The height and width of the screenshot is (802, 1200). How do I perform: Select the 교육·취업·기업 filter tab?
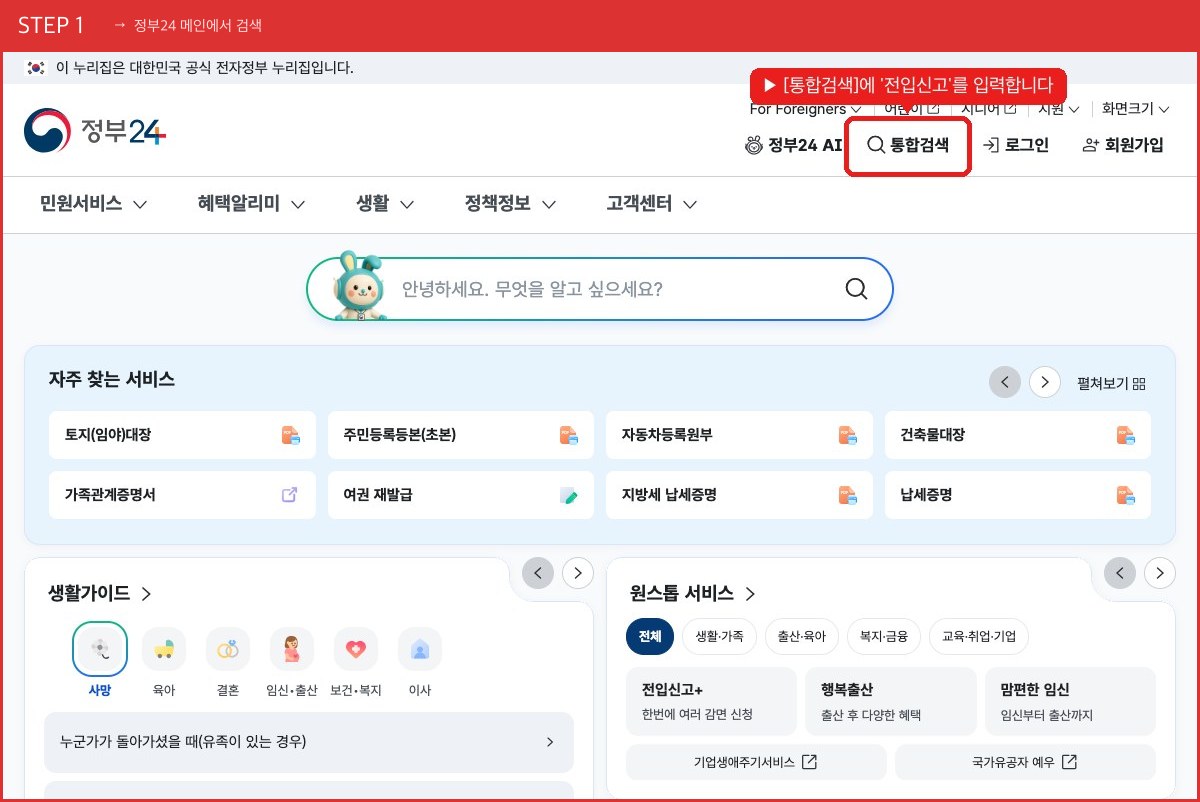979,636
